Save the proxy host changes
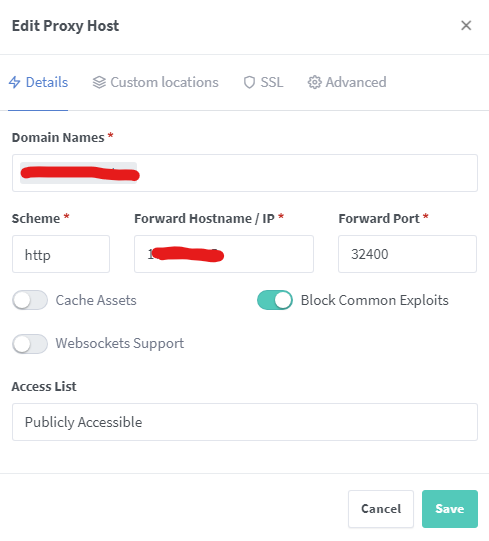Image resolution: width=489 pixels, height=541 pixels. point(450,509)
